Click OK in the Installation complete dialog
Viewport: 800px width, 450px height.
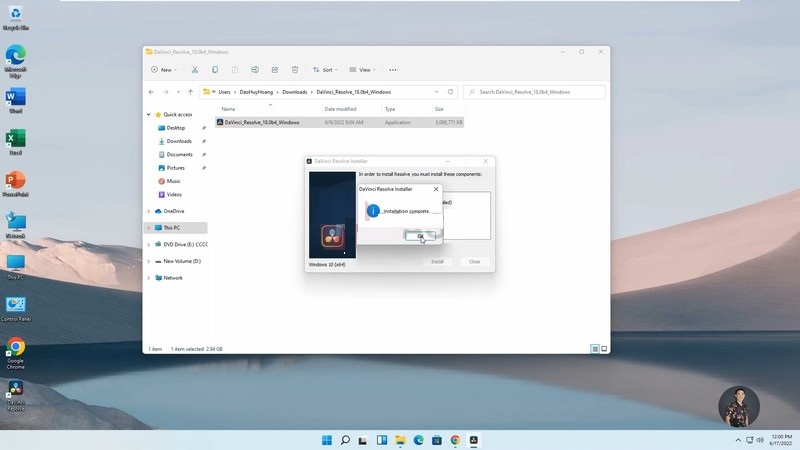point(420,236)
